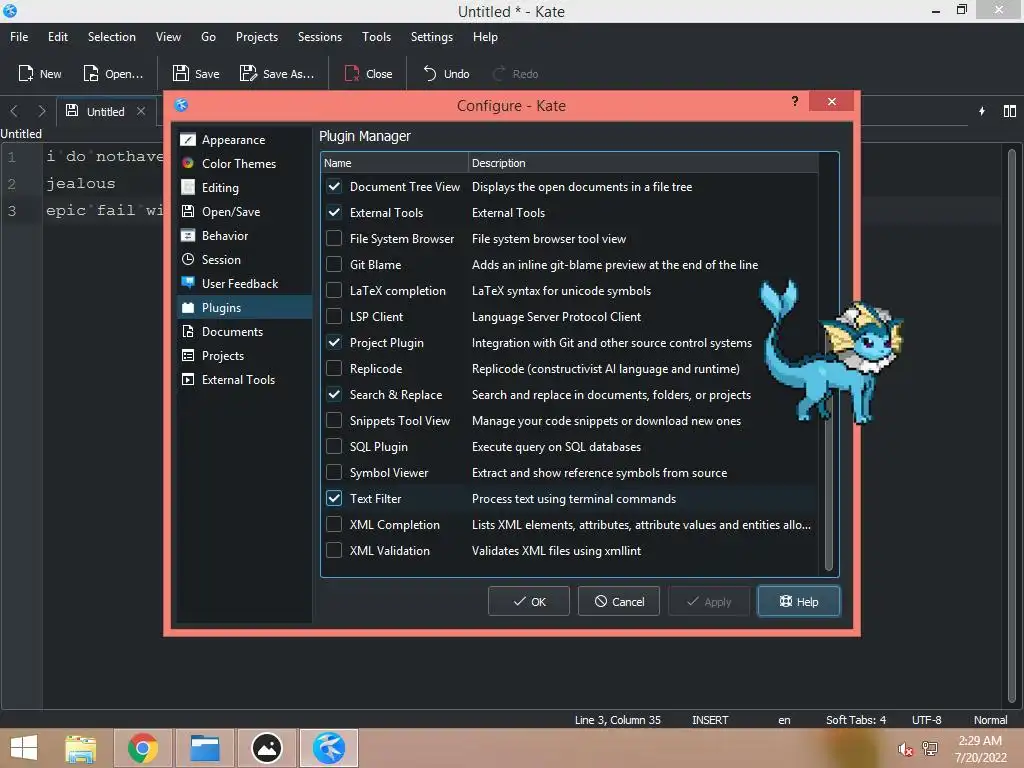Change indentation via Soft Tabs: 4

(856, 720)
